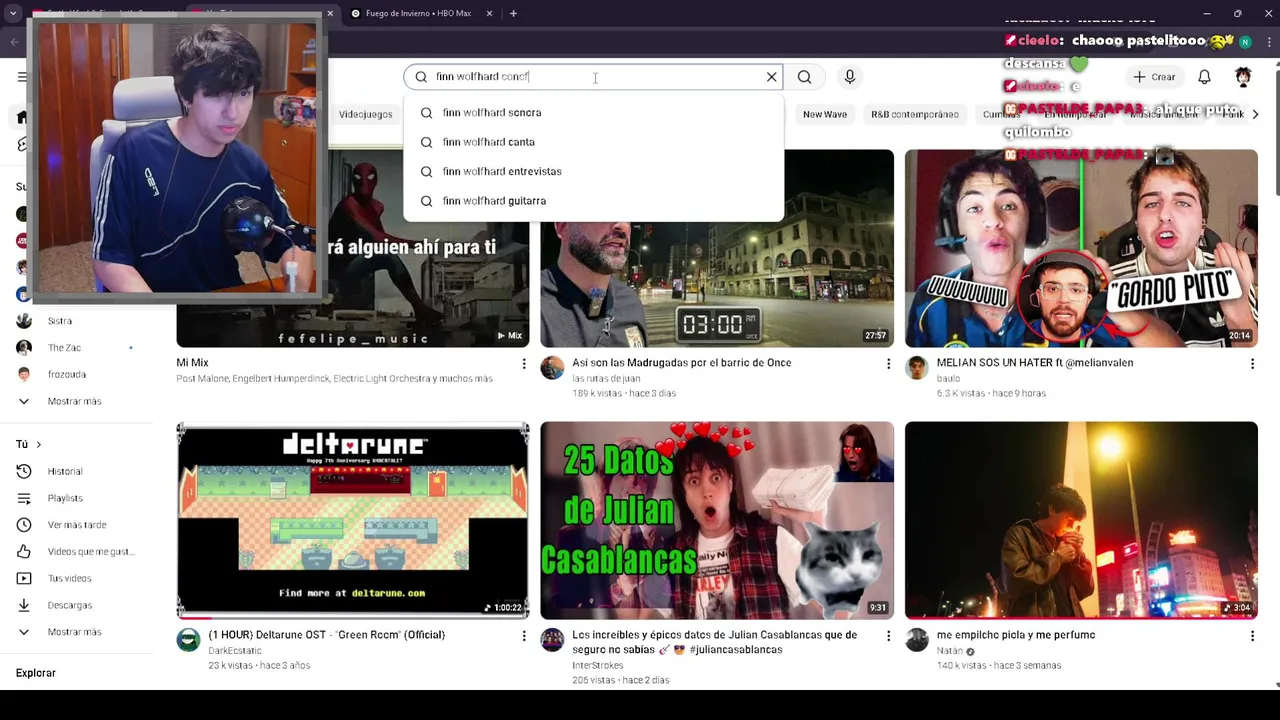Viewport: 1280px width, 720px height.
Task: Select suggestion 'finn wolfhard guitarra'
Action: pos(593,201)
